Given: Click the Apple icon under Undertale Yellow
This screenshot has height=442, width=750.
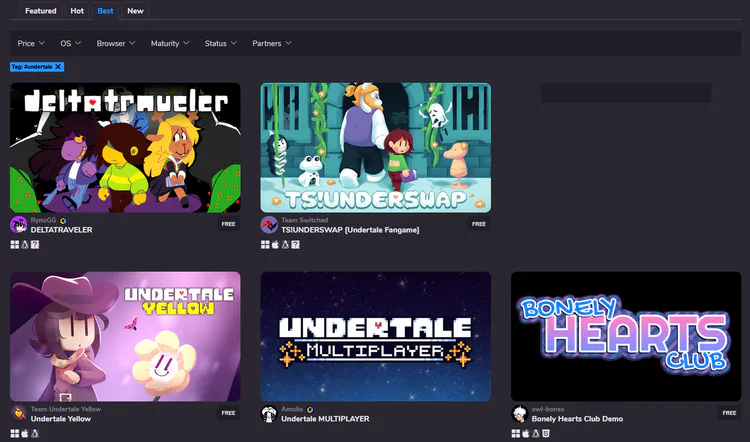Looking at the screenshot, I should click(x=25, y=434).
